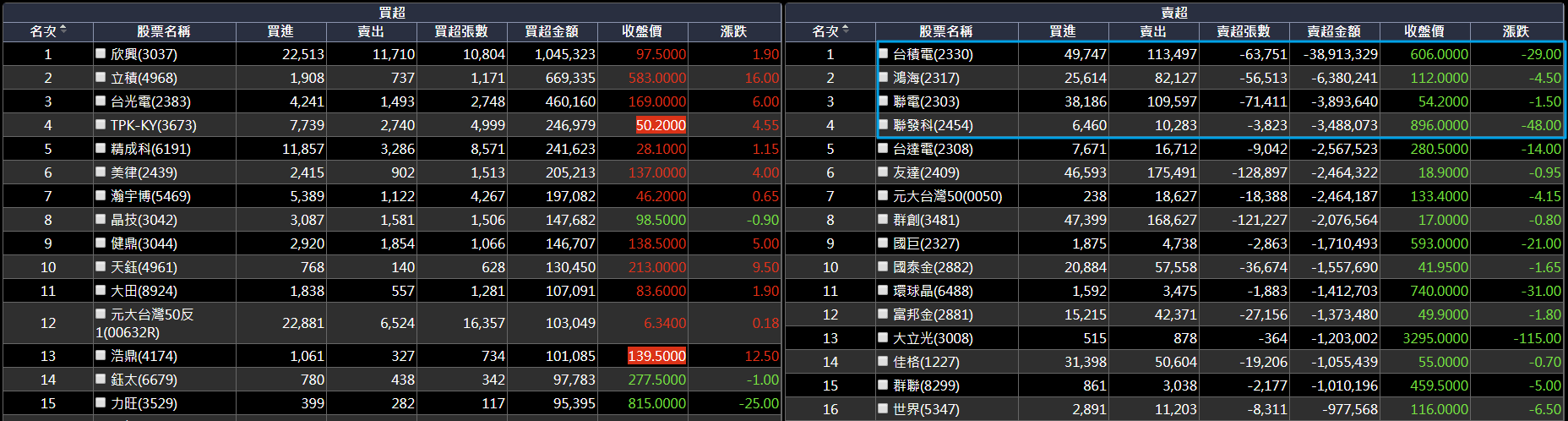Select the 天鈺(4961) row name
Viewport: 1568px width, 421px height.
144,267
